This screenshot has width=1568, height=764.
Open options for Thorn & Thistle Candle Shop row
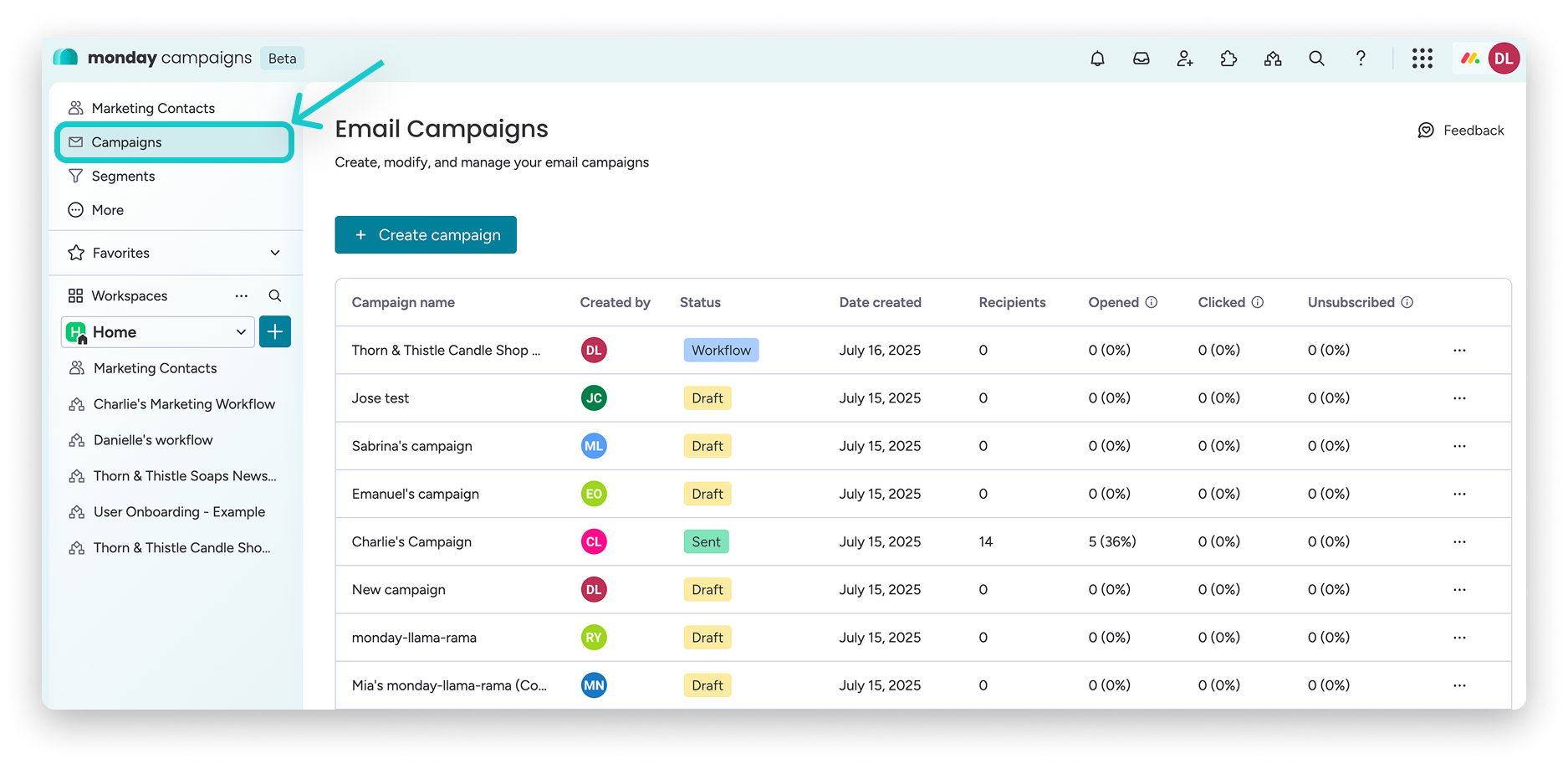click(1460, 351)
